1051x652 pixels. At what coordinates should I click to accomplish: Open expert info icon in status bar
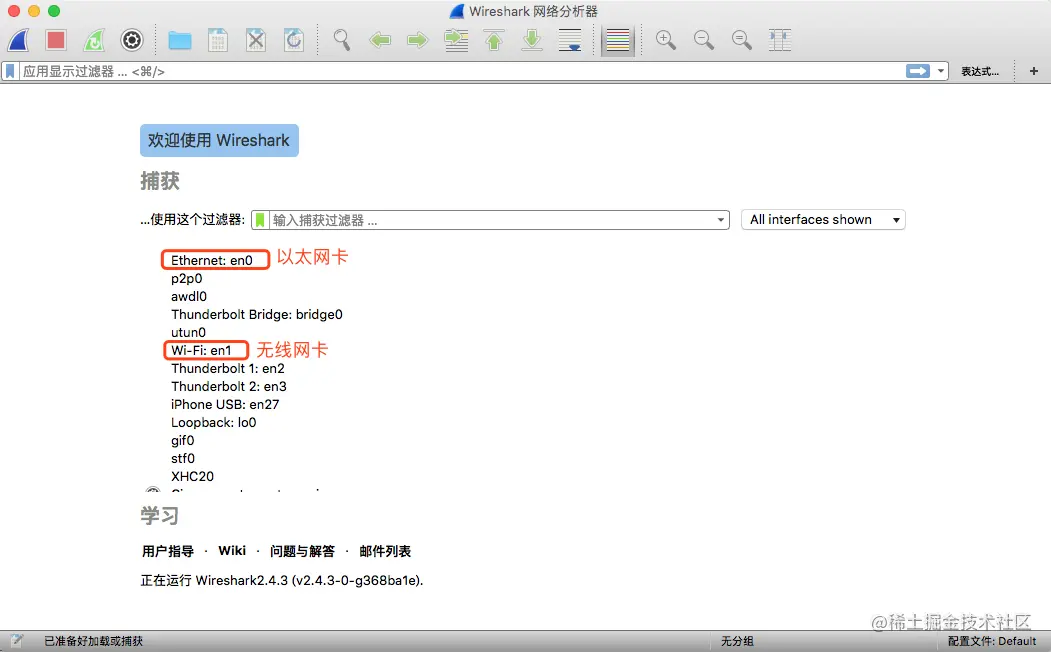point(17,641)
